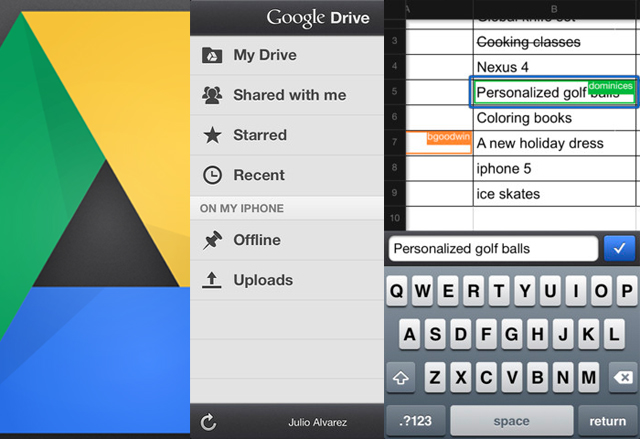Screen dimensions: 640x439
Task: Select row header 8
Action: 395,168
